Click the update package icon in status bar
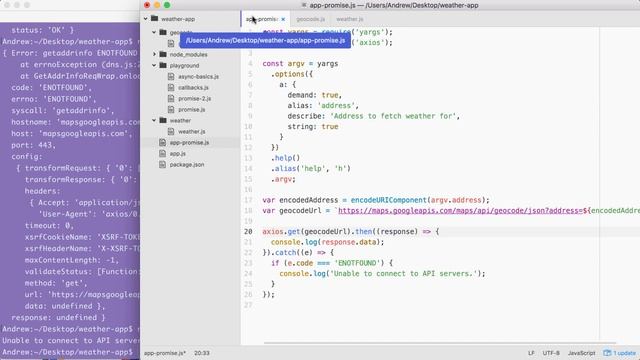 click(607, 353)
